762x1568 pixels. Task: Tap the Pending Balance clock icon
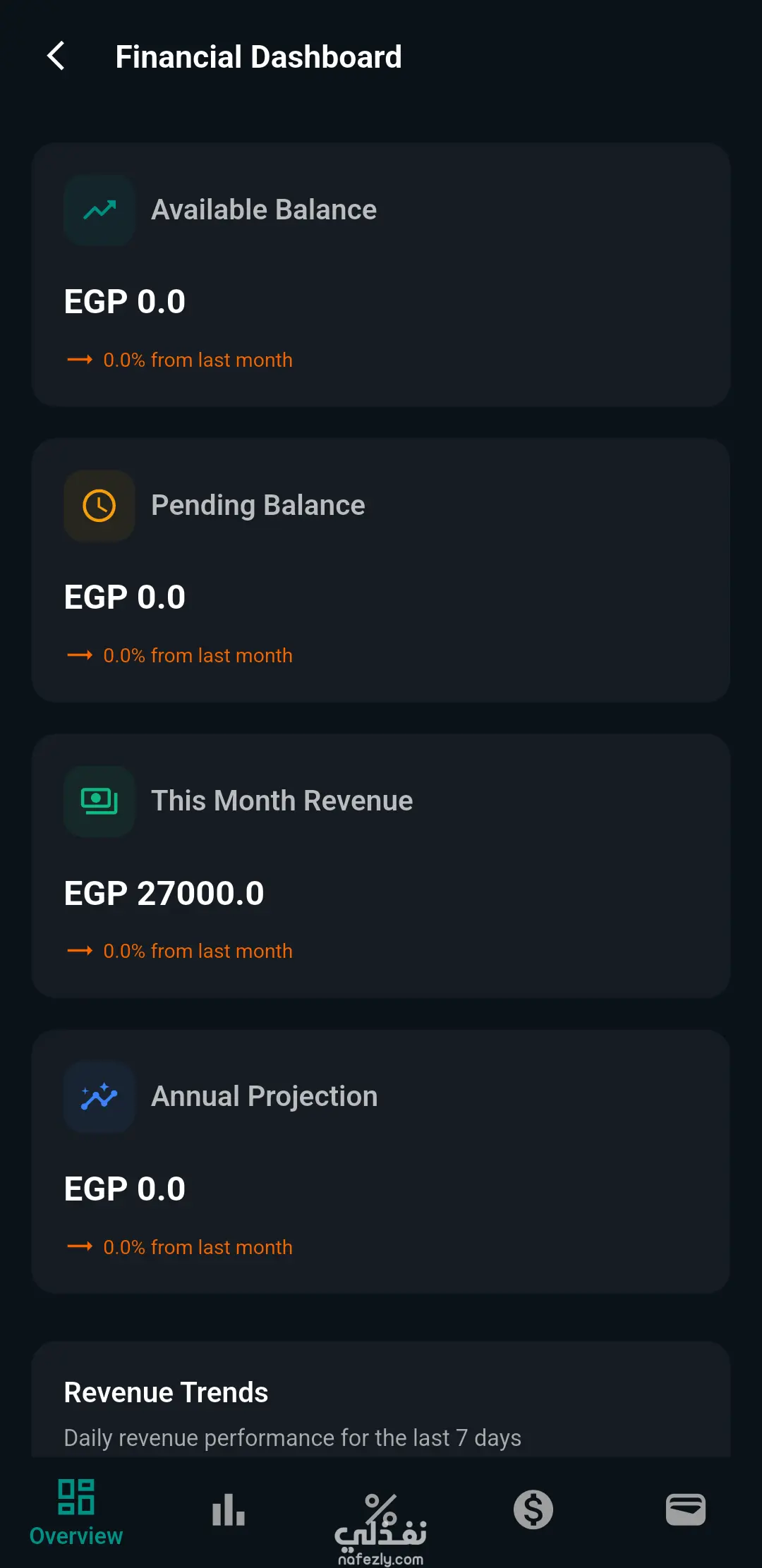pos(99,506)
